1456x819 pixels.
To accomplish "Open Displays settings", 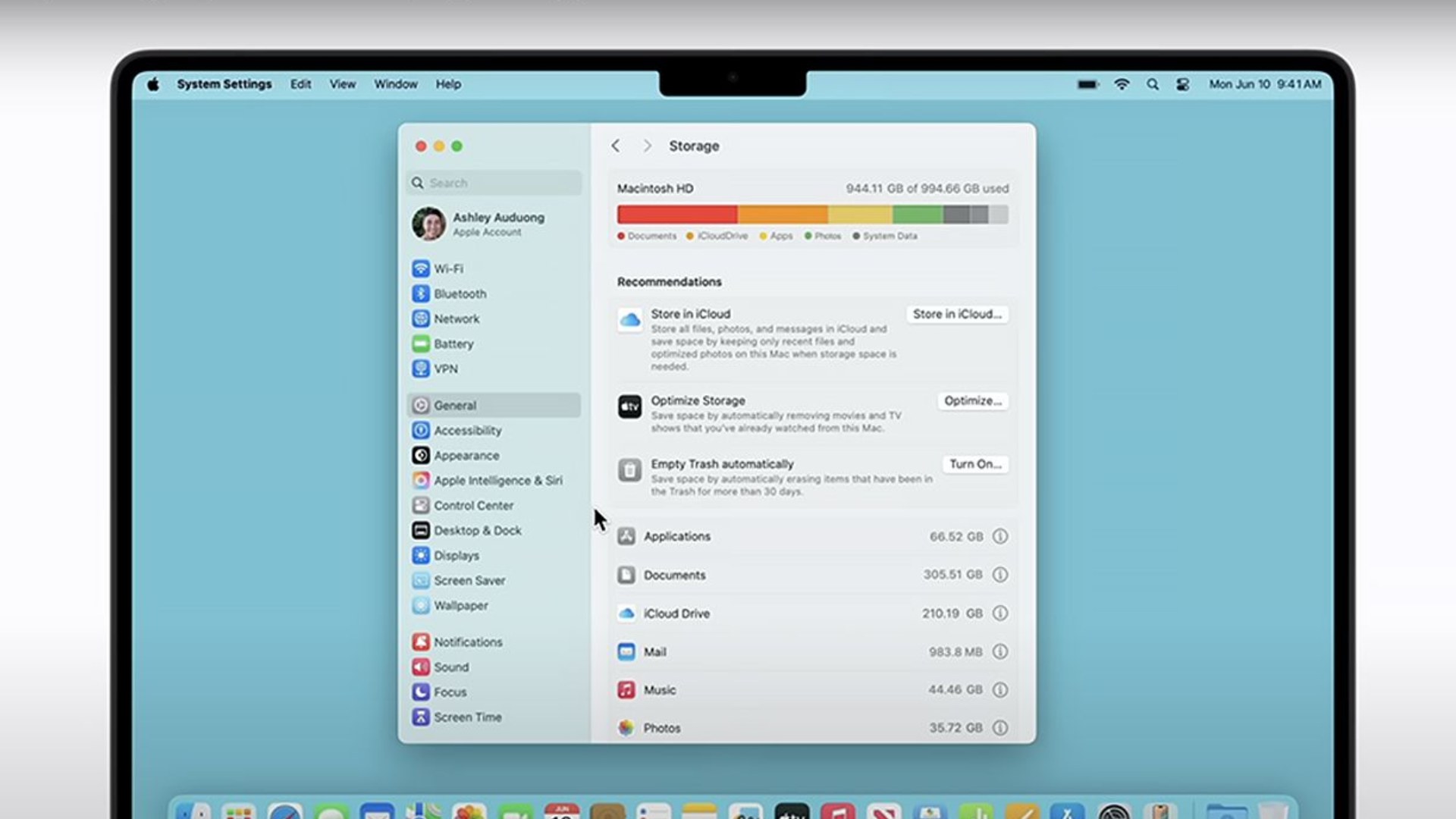I will (x=494, y=555).
